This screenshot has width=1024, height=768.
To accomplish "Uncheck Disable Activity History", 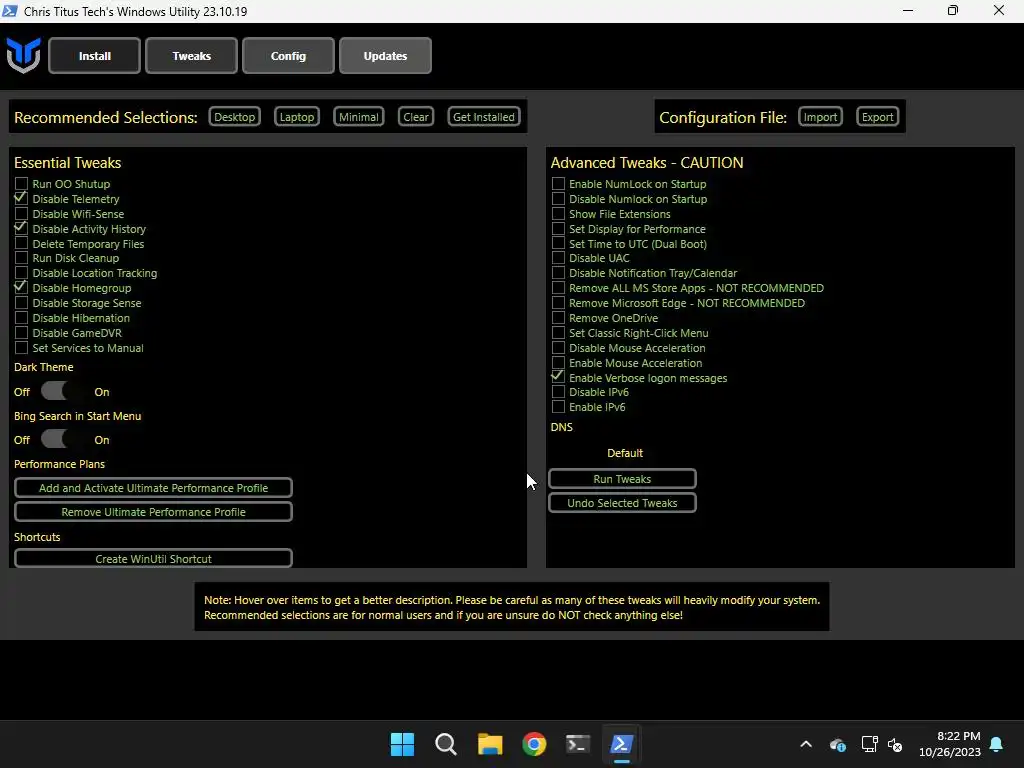I will click(22, 229).
